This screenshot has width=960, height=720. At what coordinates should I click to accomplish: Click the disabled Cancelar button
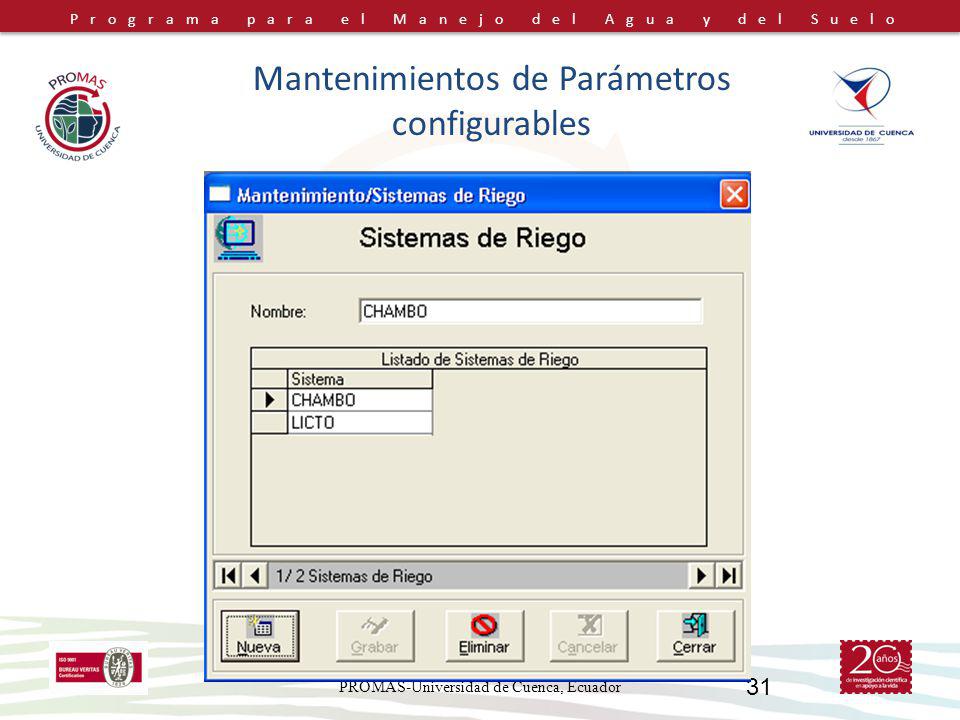[x=588, y=636]
